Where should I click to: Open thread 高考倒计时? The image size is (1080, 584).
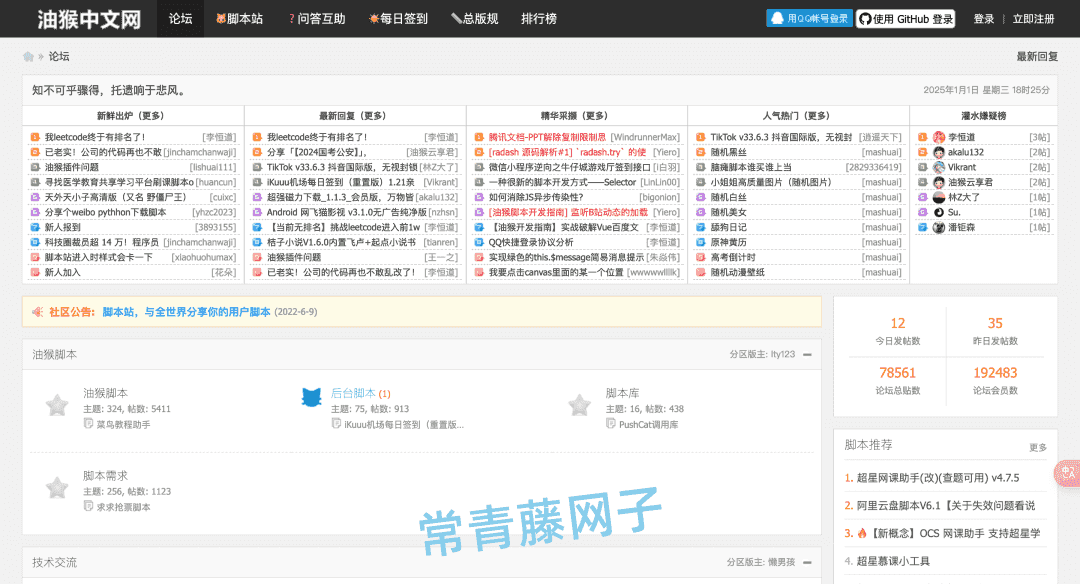pyautogui.click(x=733, y=258)
